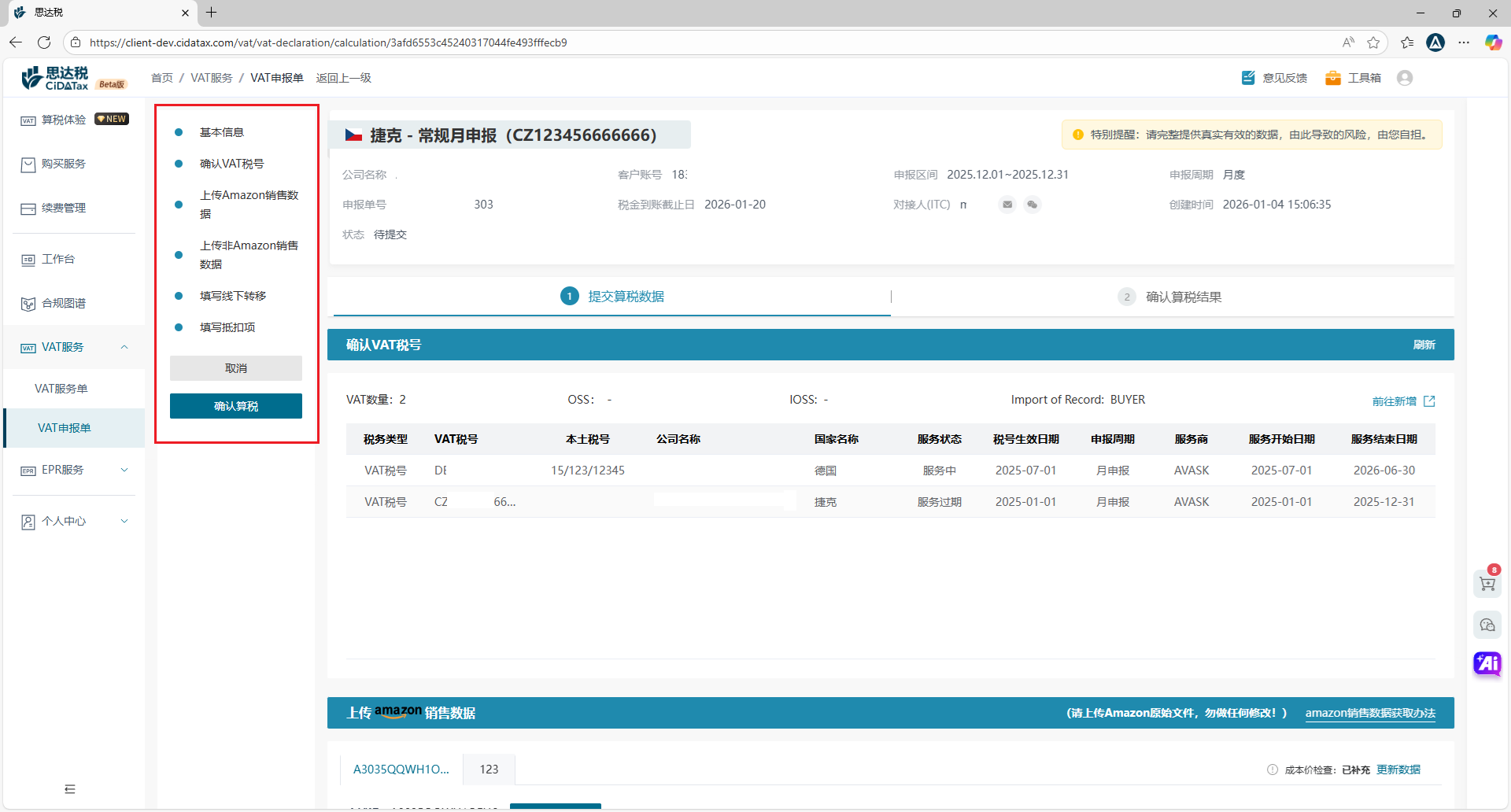The width and height of the screenshot is (1511, 812).
Task: Open the customer service chat icon
Action: pos(1487,625)
